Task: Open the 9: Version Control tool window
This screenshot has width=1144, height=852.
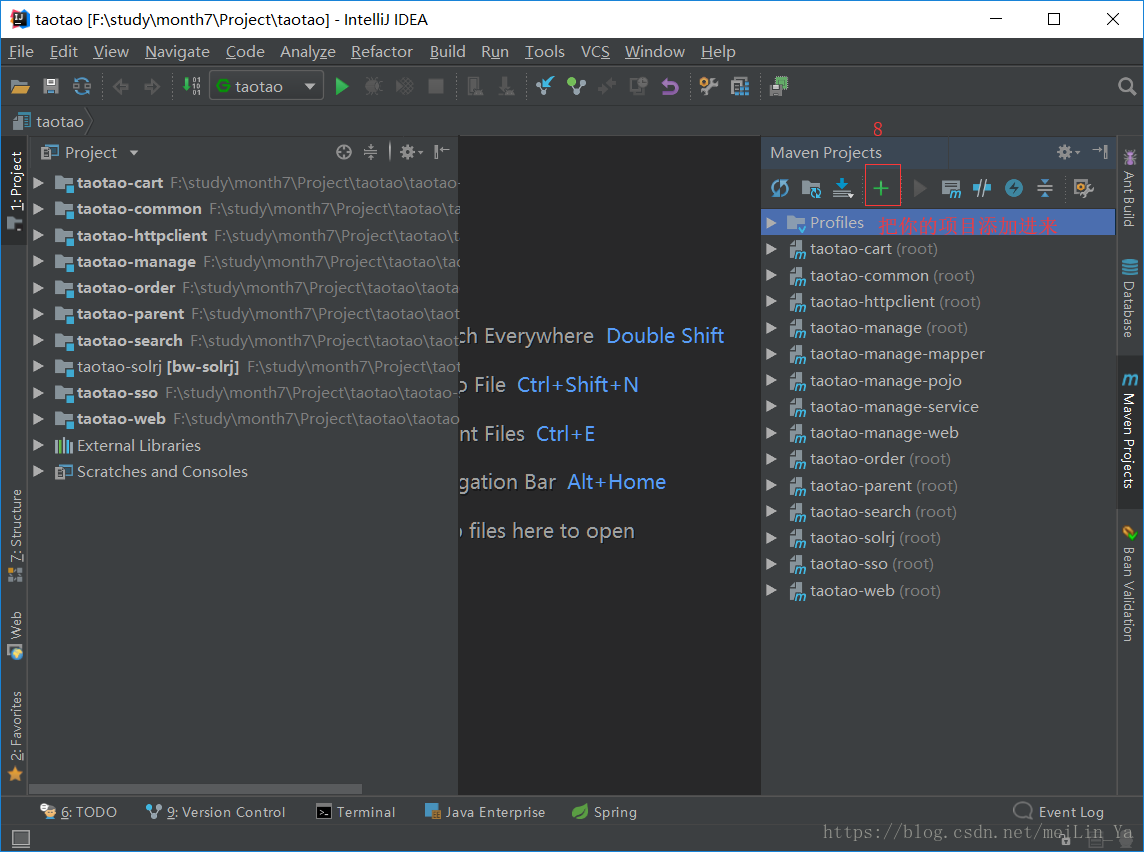Action: coord(215,812)
